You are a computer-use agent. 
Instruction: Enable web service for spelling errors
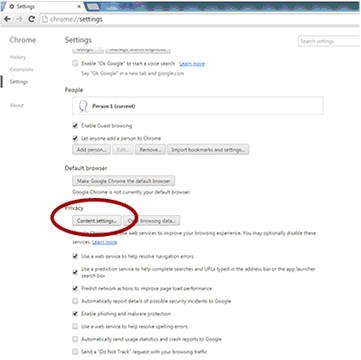pyautogui.click(x=75, y=326)
